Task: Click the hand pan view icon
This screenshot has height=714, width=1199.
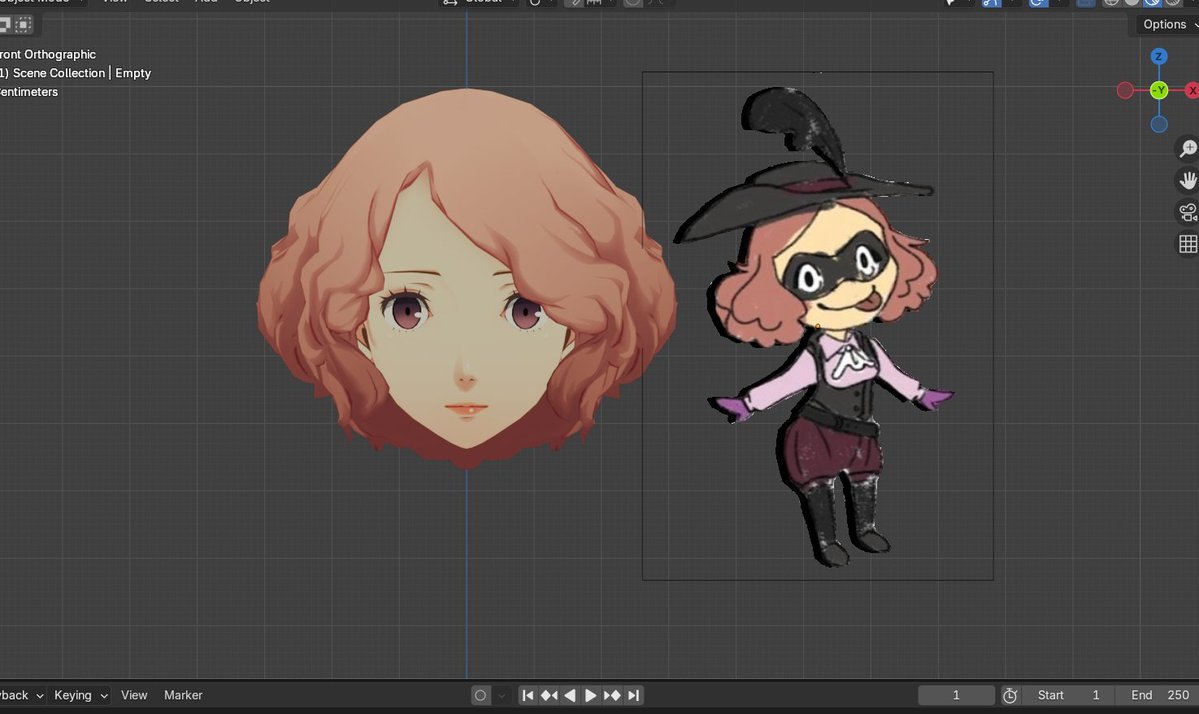Action: tap(1188, 180)
